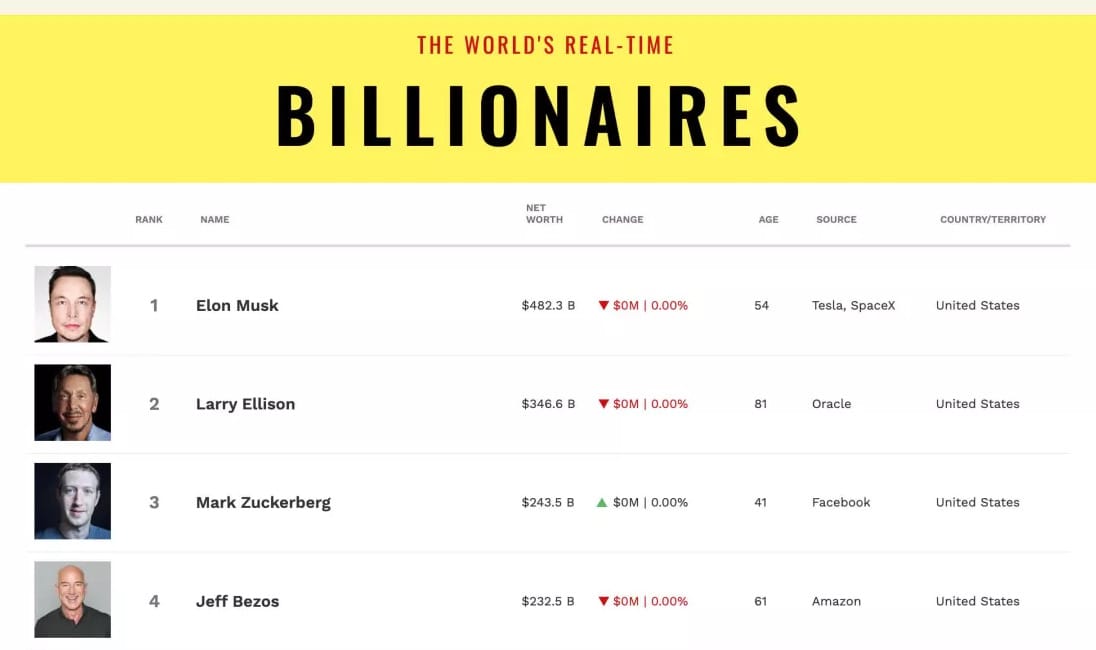Image resolution: width=1096 pixels, height=650 pixels.
Task: Sort by Net Worth column header
Action: tap(544, 214)
